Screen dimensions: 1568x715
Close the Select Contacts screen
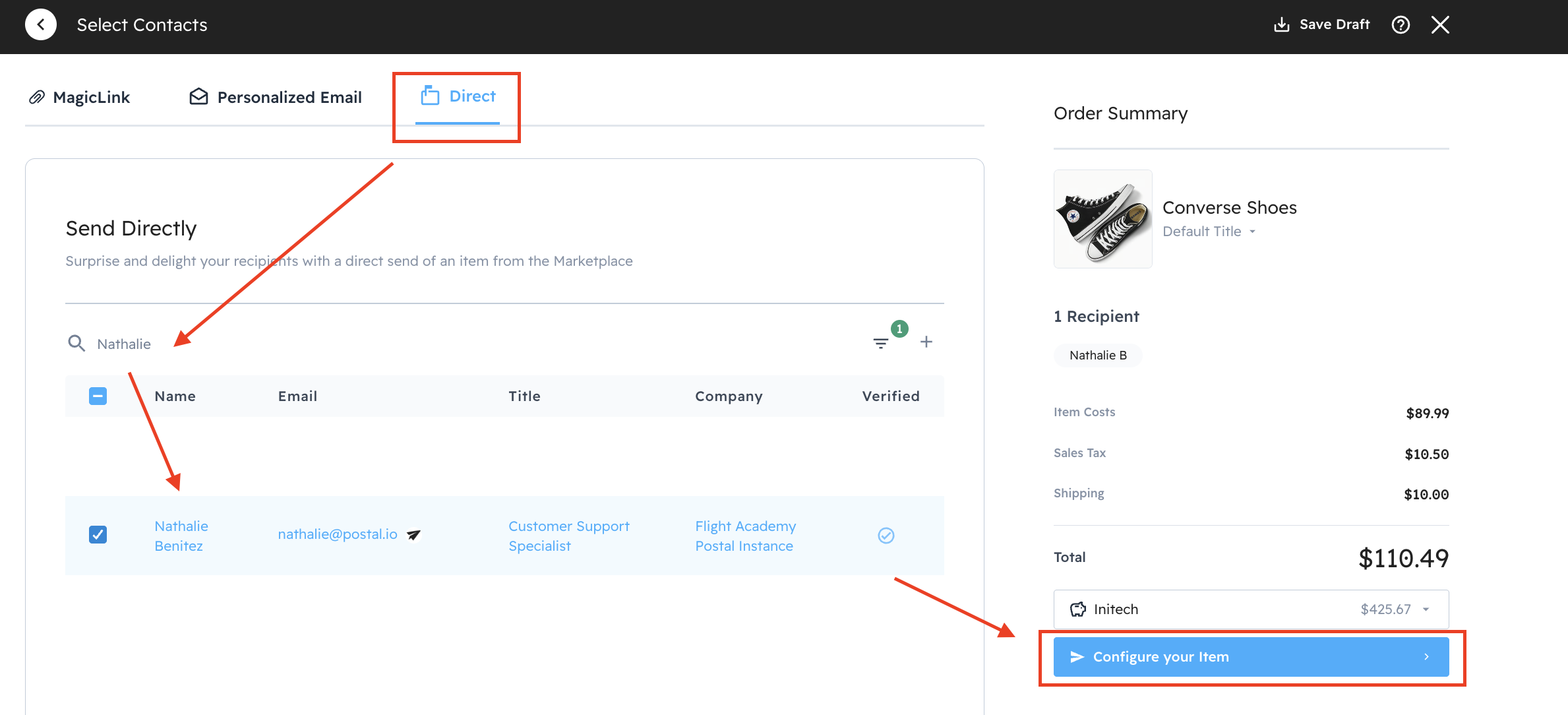(1440, 25)
